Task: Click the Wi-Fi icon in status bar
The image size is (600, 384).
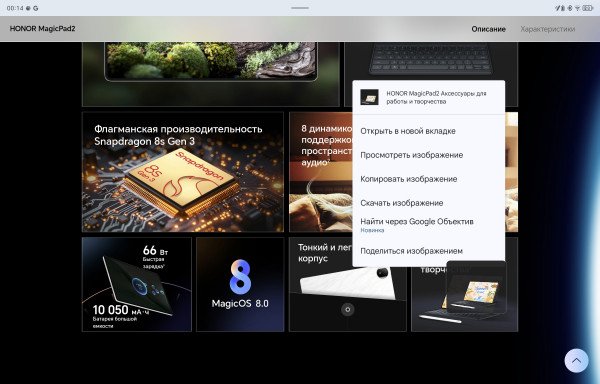Action: tap(577, 8)
